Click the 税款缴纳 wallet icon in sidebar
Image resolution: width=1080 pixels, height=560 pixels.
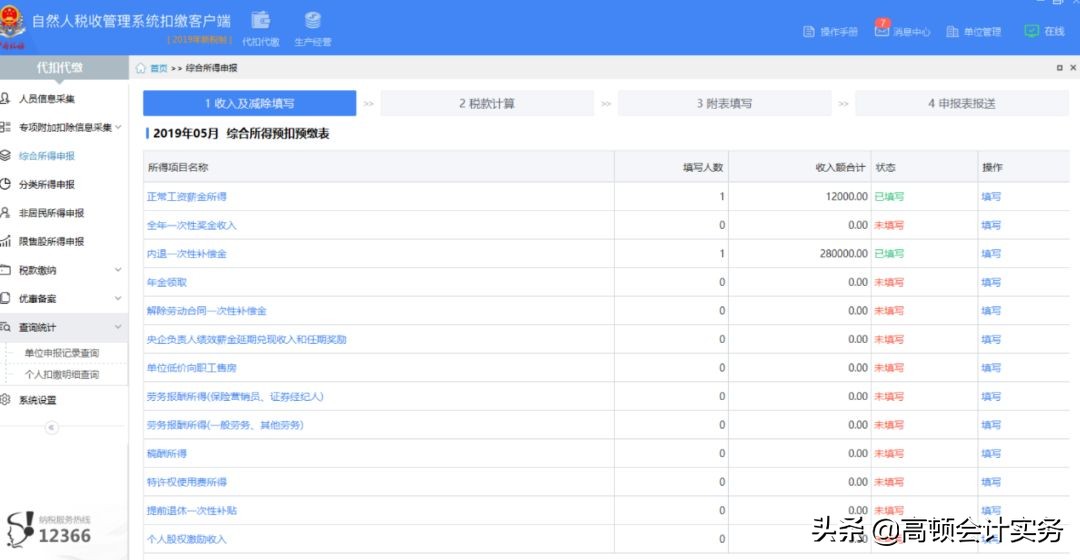6,270
